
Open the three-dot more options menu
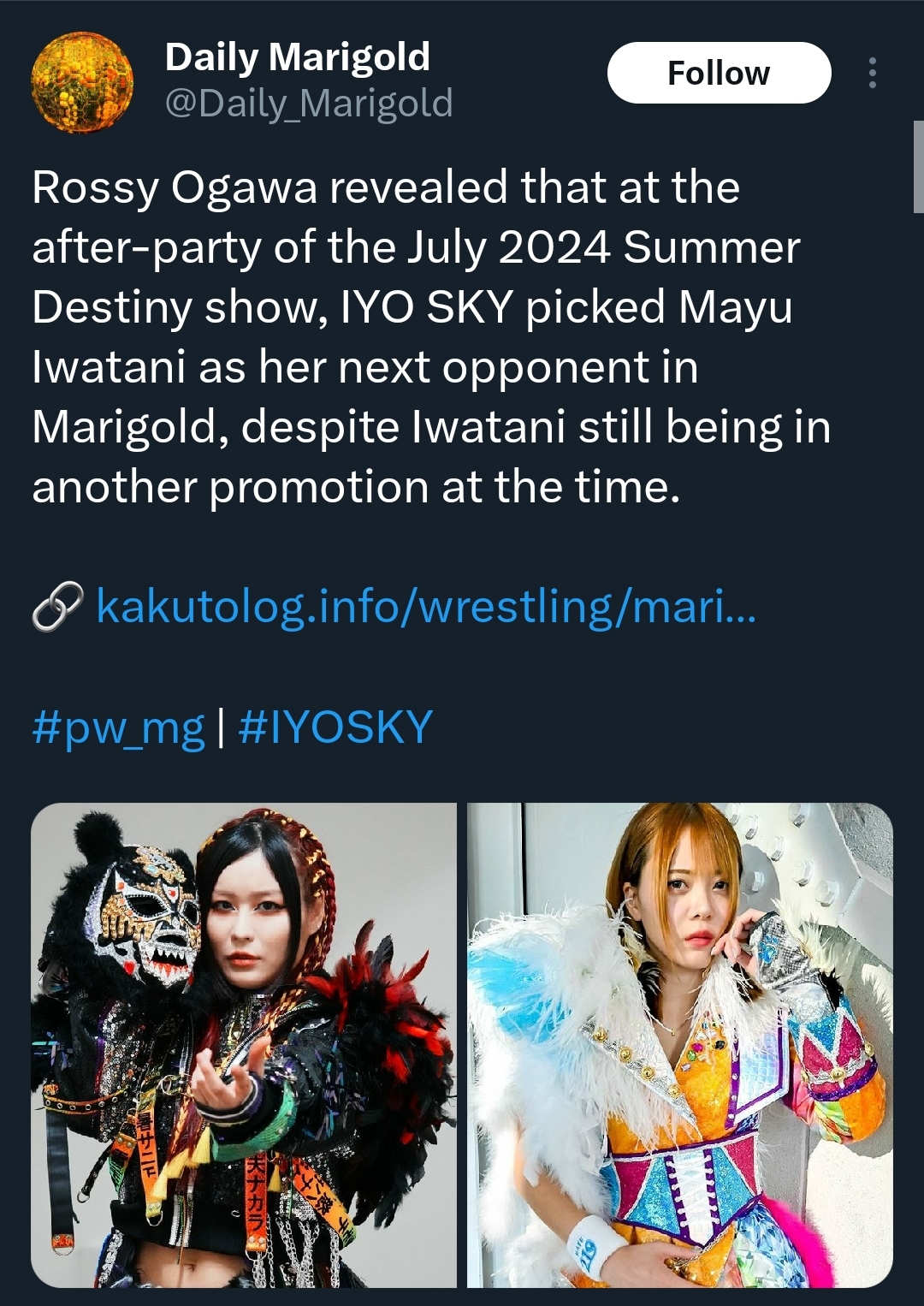[x=872, y=73]
